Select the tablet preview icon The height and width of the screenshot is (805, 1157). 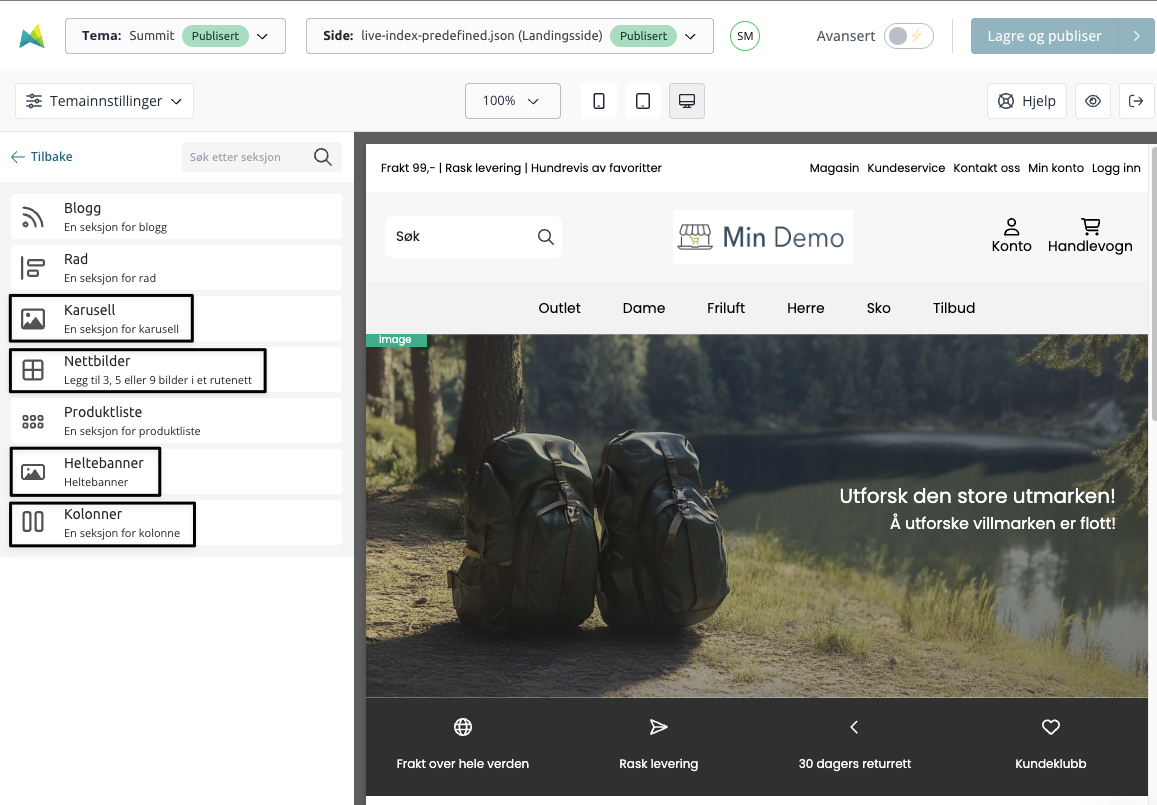643,101
